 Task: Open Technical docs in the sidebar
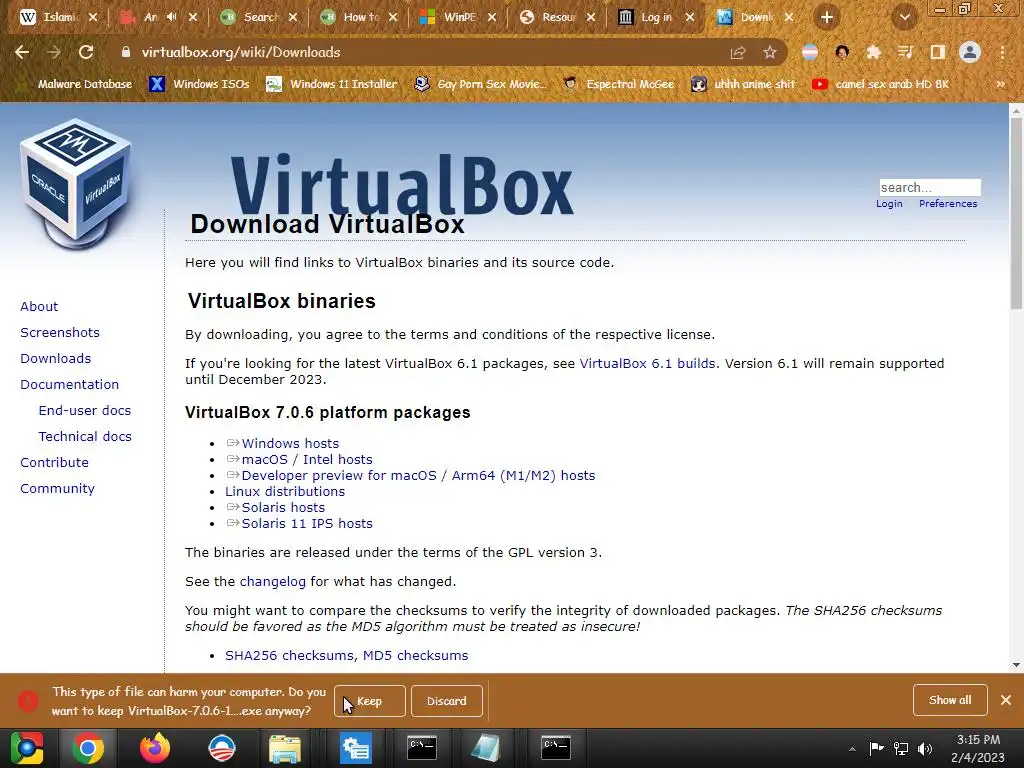coord(85,436)
